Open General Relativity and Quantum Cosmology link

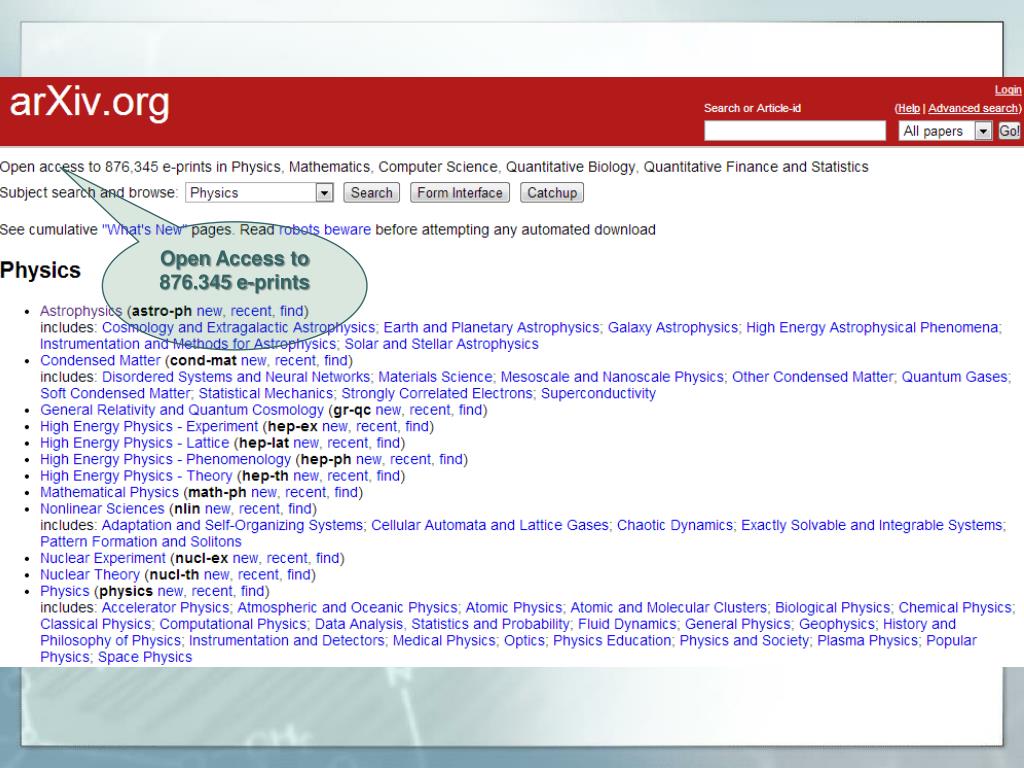[182, 410]
